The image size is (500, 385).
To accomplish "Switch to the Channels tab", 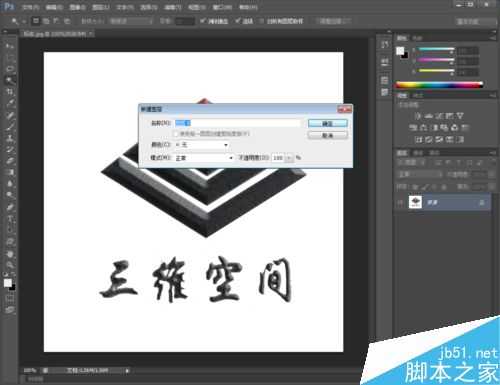I will pyautogui.click(x=418, y=153).
